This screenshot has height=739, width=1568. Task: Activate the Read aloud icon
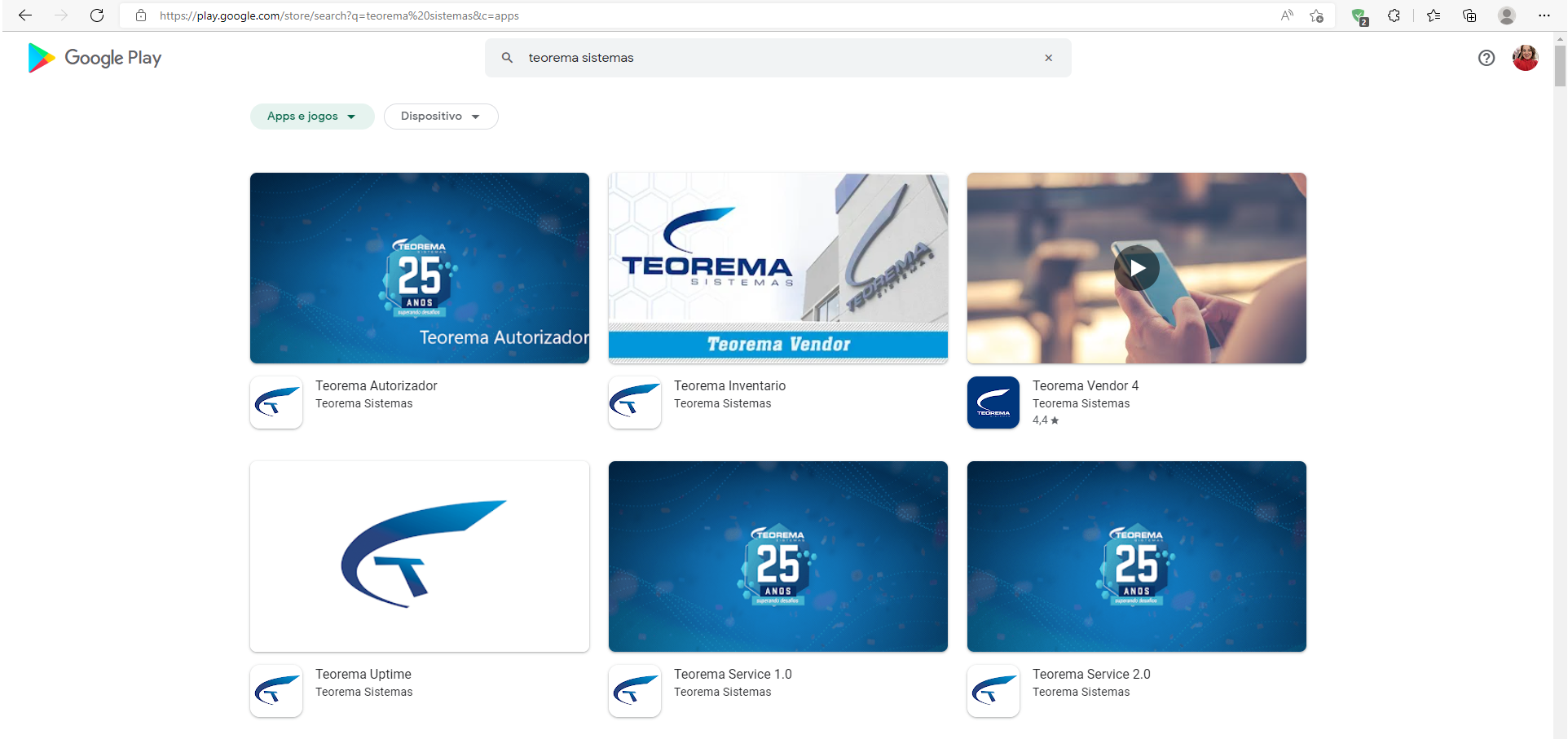(x=1287, y=15)
